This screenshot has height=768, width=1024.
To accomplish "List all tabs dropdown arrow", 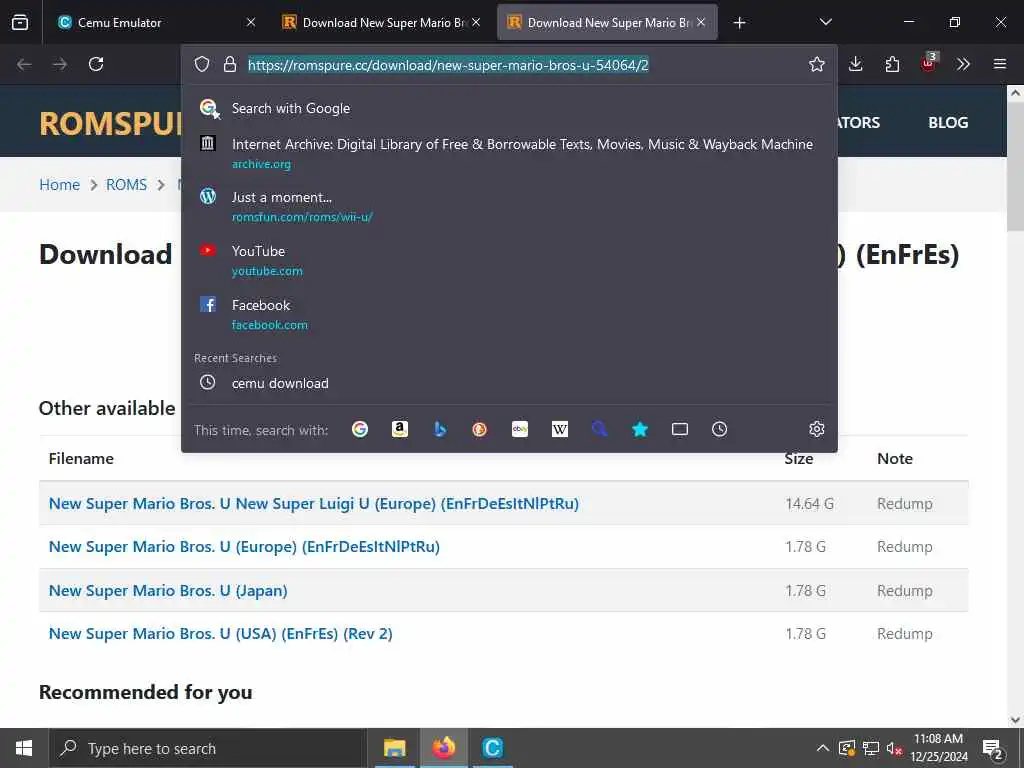I will click(x=825, y=22).
